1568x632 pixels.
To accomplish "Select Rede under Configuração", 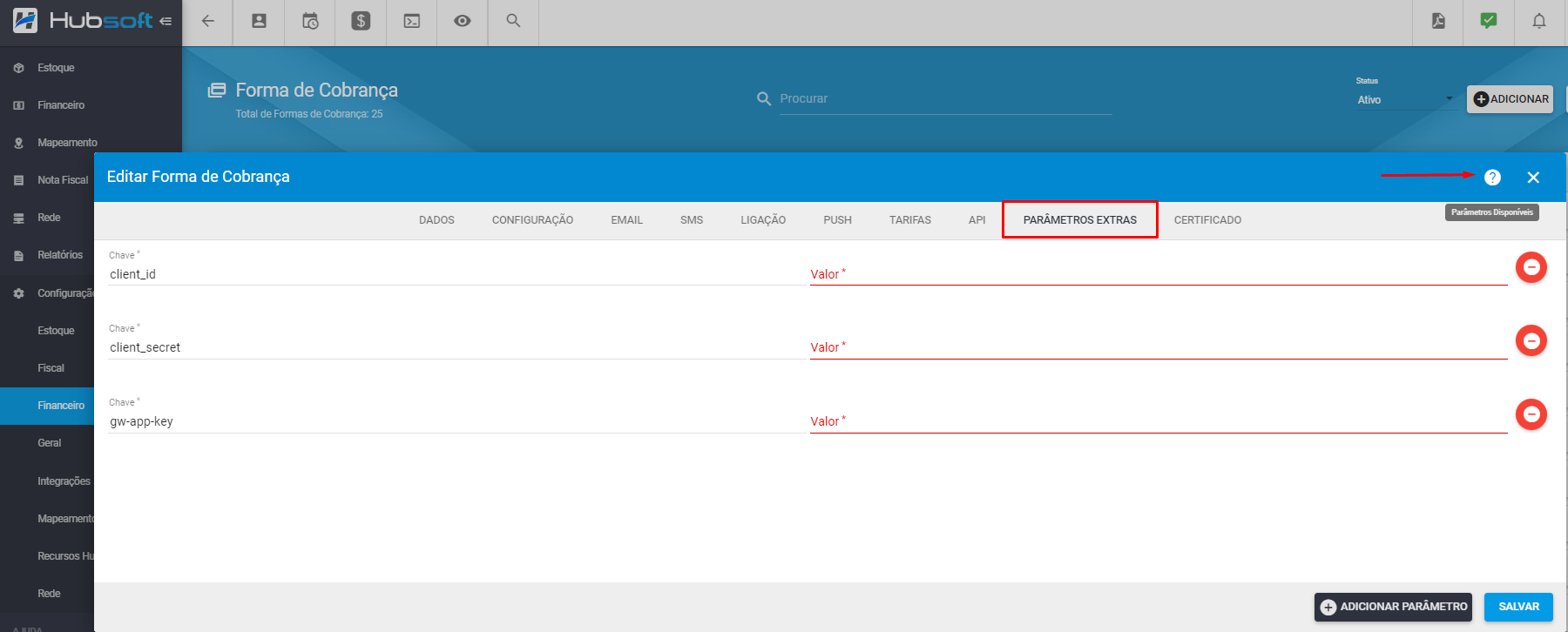I will tap(49, 594).
